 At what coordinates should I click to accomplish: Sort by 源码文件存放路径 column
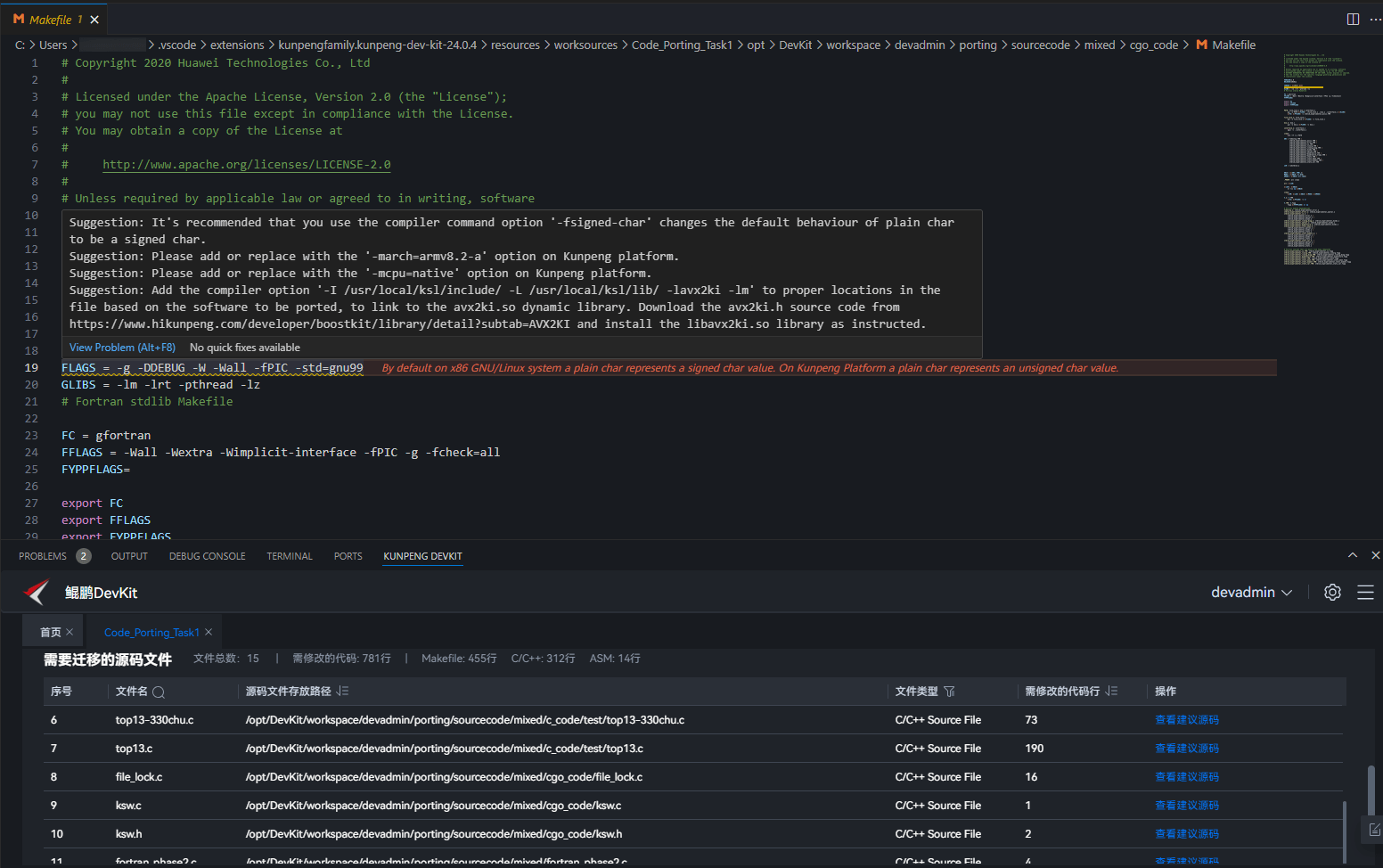coord(343,692)
